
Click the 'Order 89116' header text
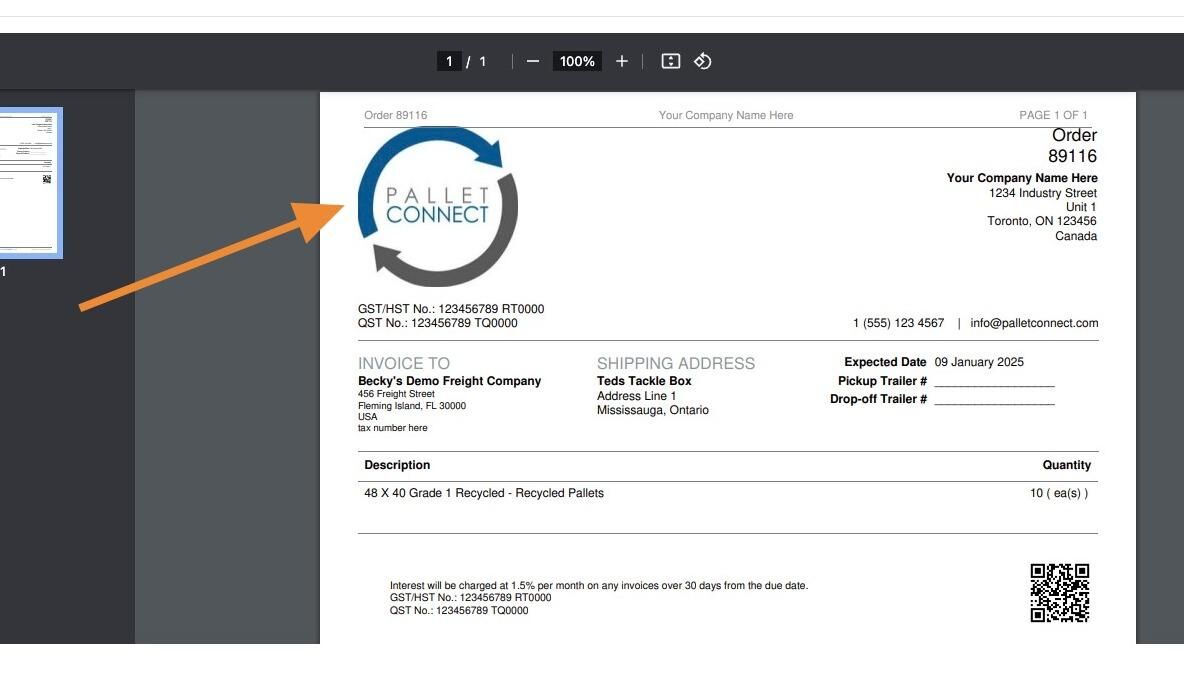pos(396,115)
